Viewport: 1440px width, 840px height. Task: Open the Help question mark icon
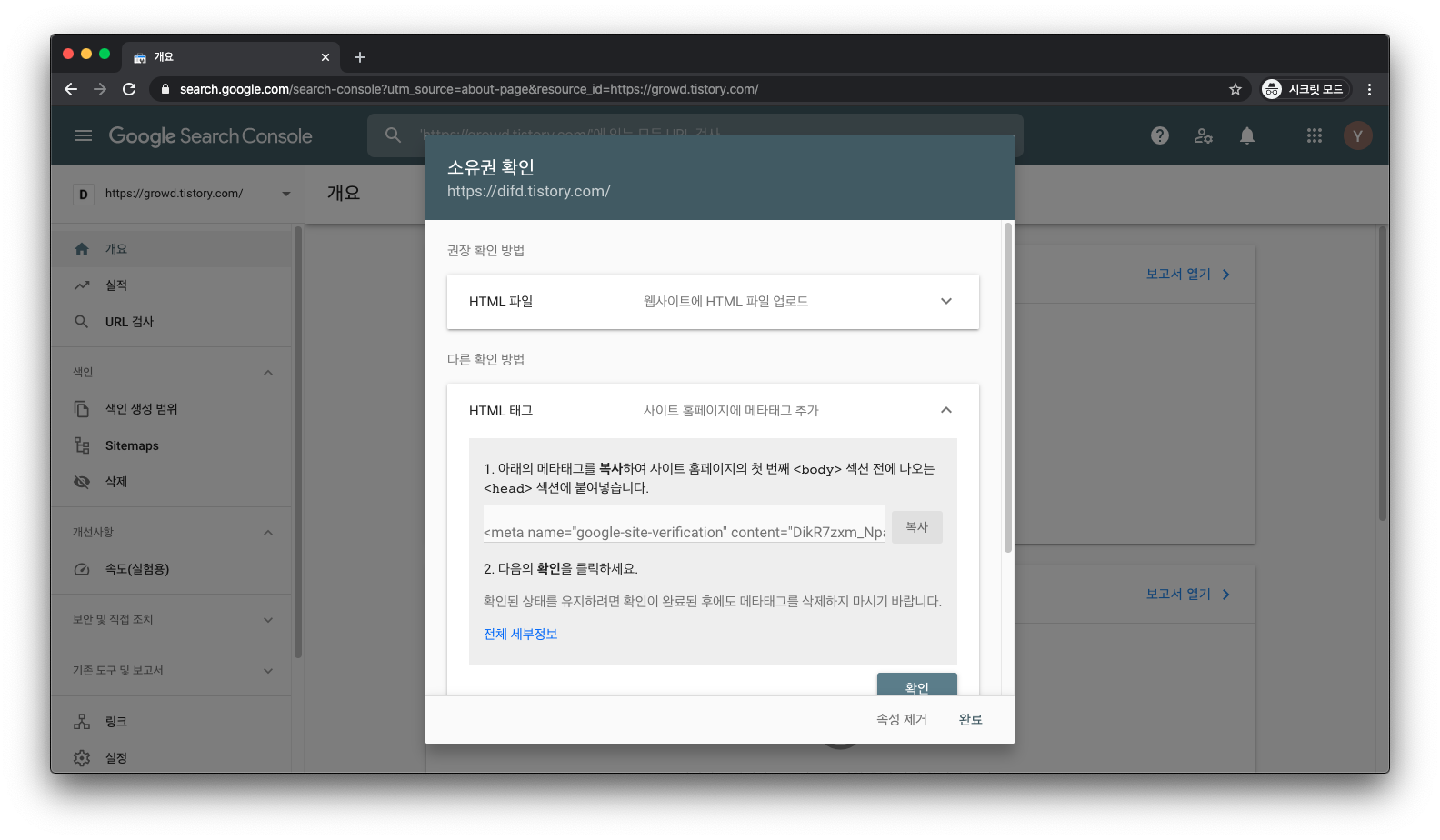[1160, 135]
